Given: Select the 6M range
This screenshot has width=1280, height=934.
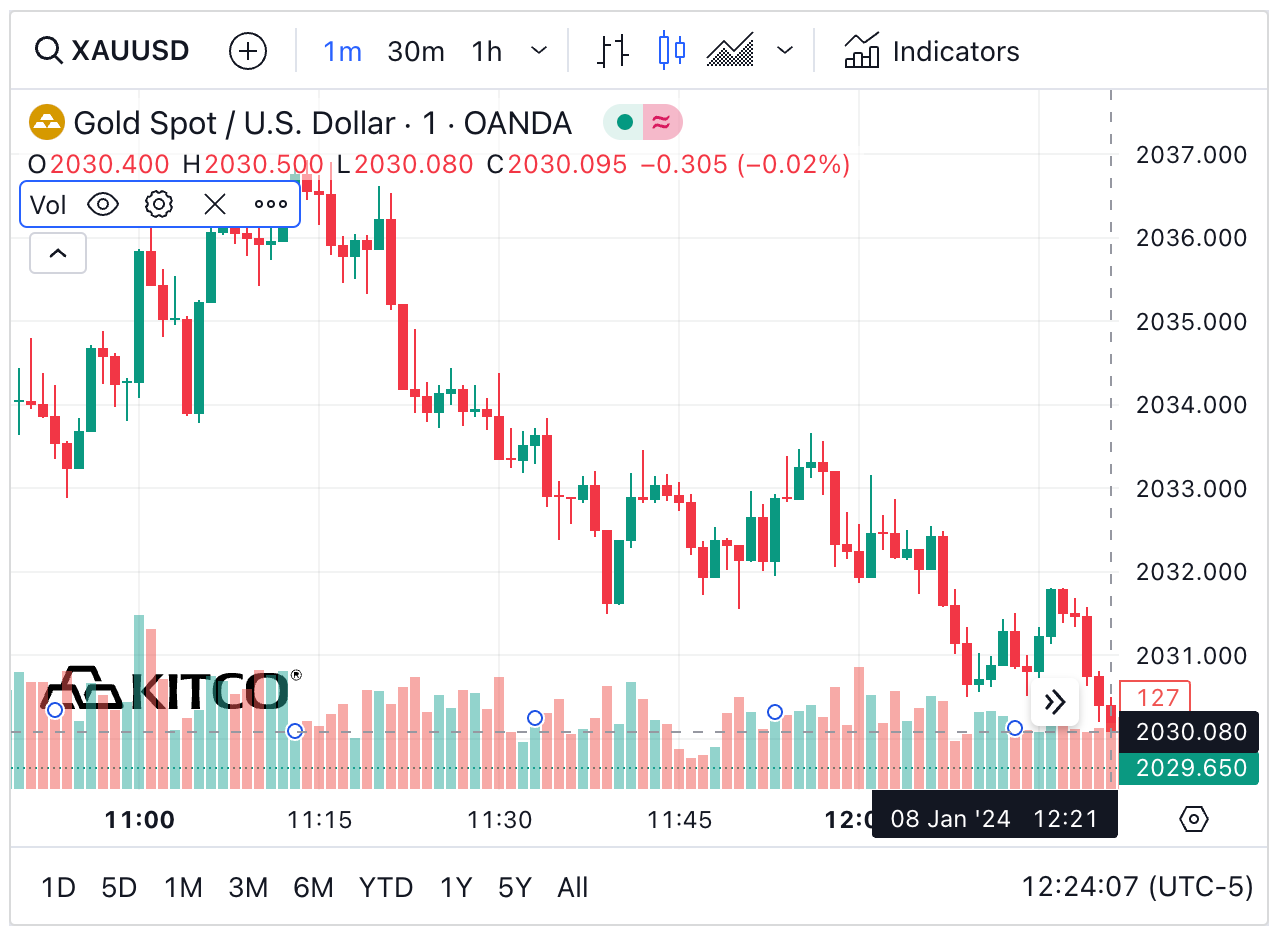Looking at the screenshot, I should coord(313,887).
